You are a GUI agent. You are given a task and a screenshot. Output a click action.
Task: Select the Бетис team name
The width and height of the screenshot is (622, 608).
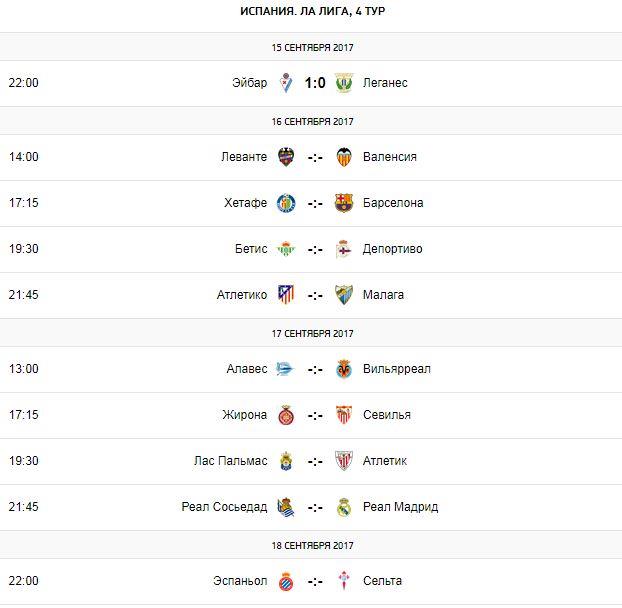point(249,249)
